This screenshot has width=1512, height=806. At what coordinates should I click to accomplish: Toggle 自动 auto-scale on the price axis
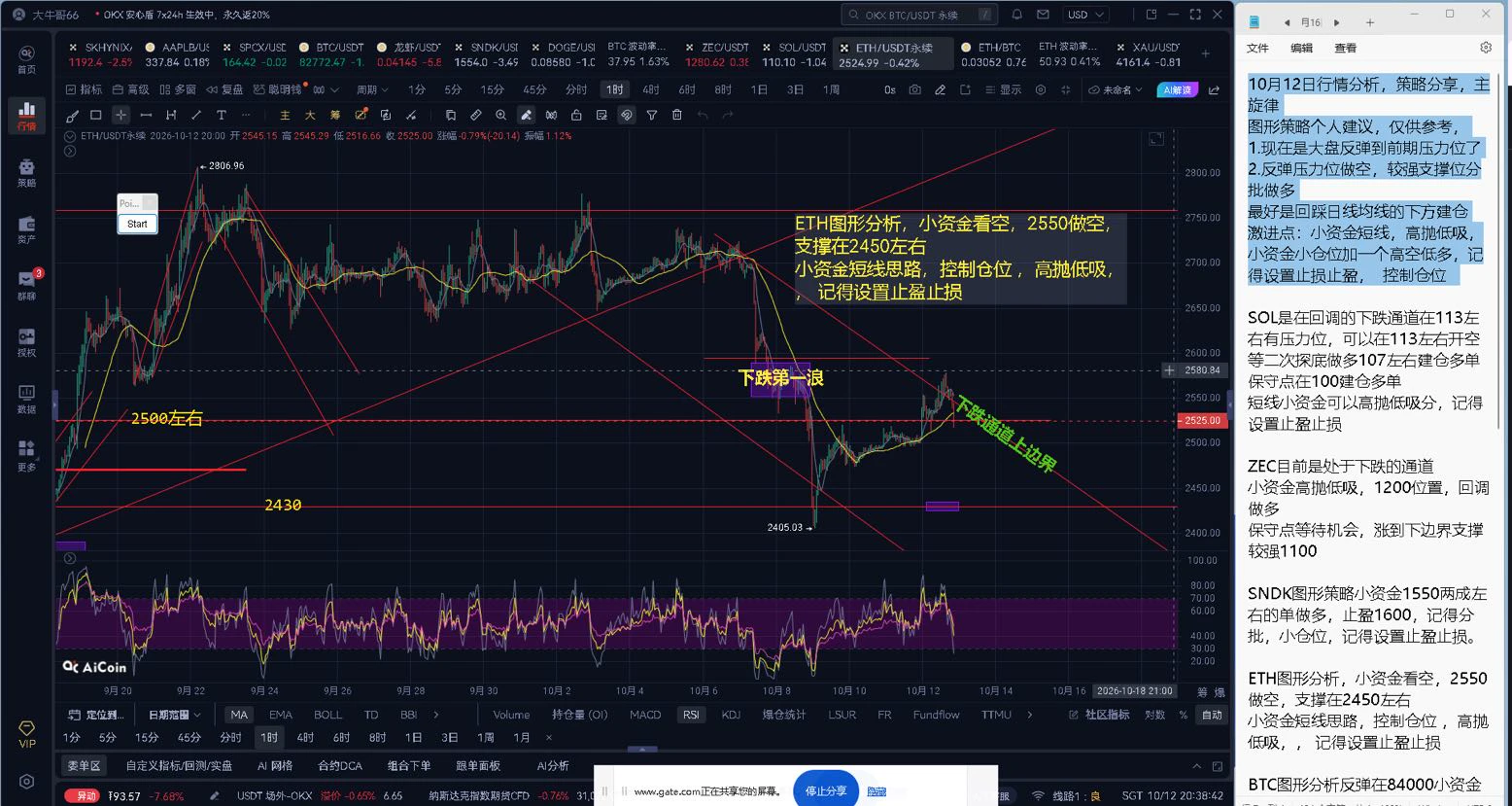[1212, 715]
